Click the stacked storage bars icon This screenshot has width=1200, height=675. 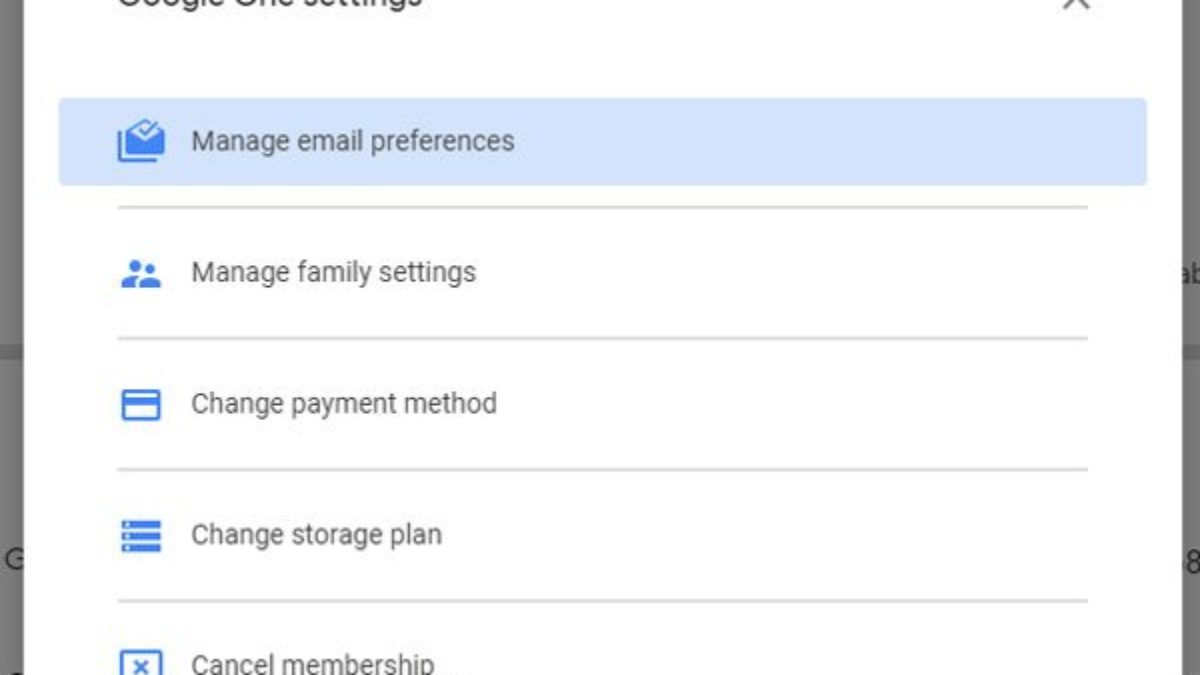tap(141, 535)
